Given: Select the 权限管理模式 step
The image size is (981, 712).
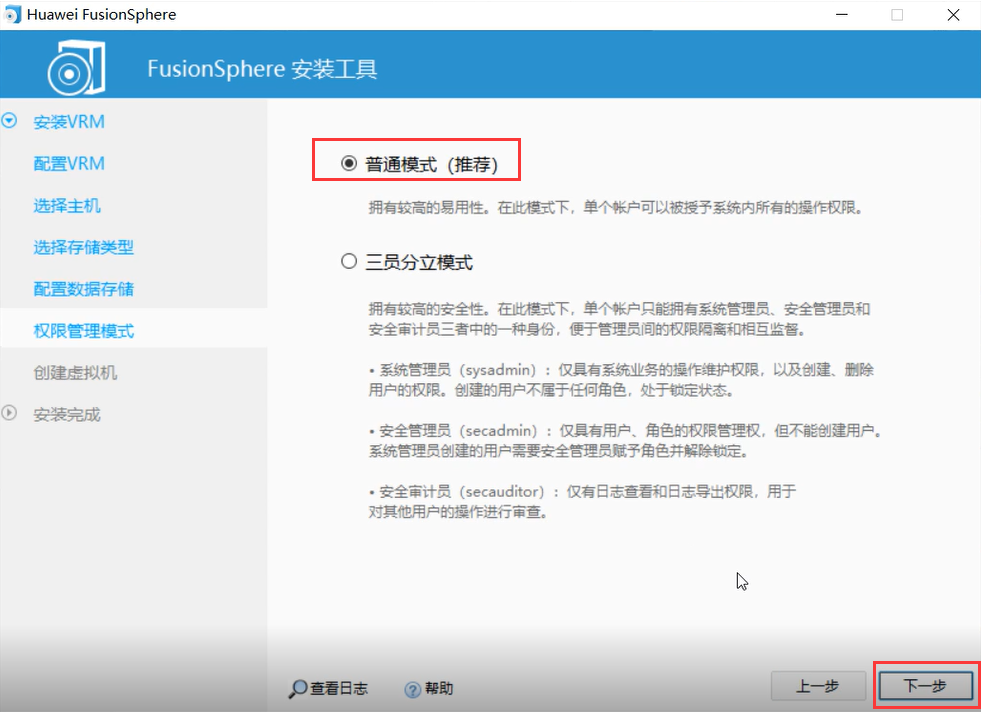Looking at the screenshot, I should (x=84, y=331).
